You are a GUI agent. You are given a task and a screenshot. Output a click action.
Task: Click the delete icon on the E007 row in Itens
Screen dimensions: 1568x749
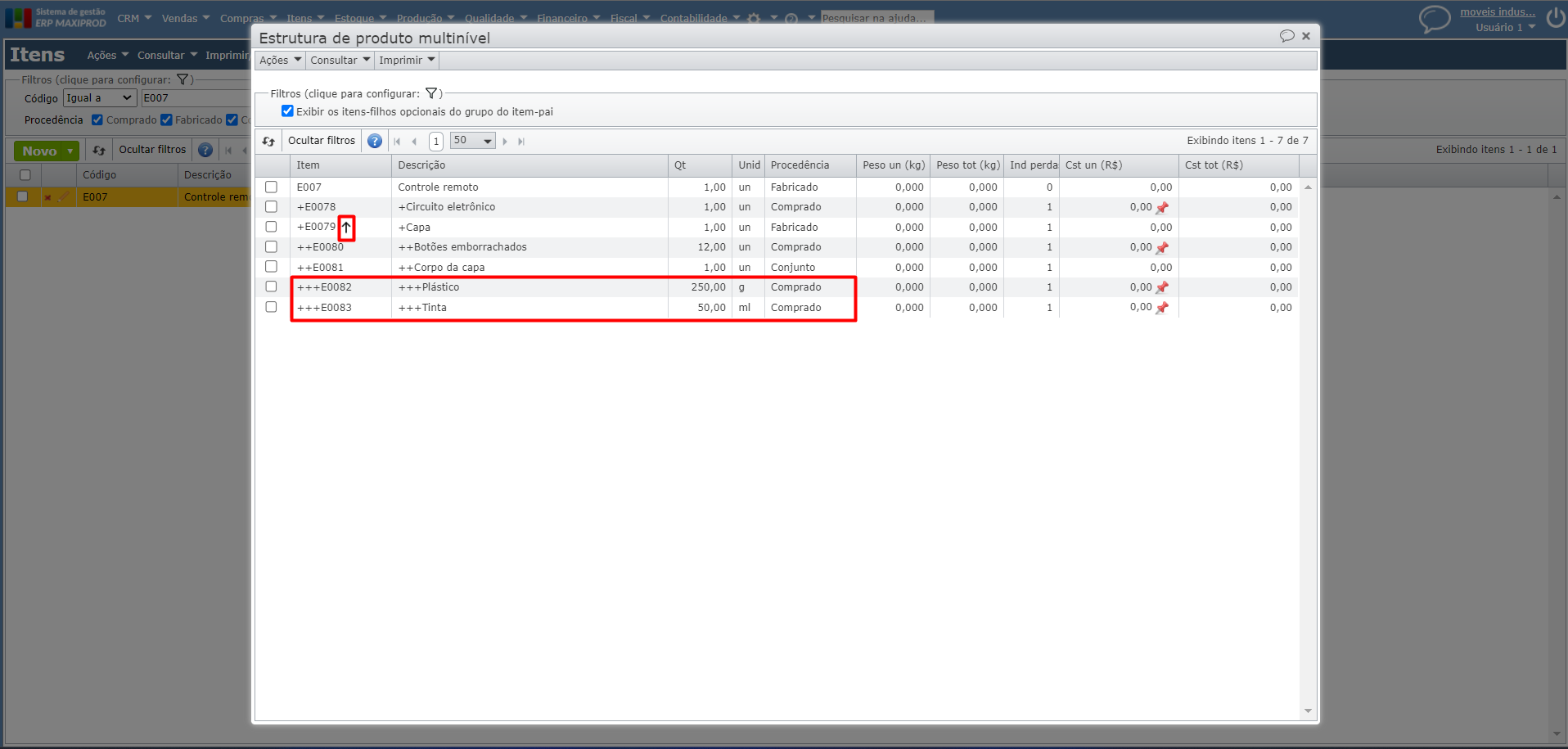pos(47,197)
